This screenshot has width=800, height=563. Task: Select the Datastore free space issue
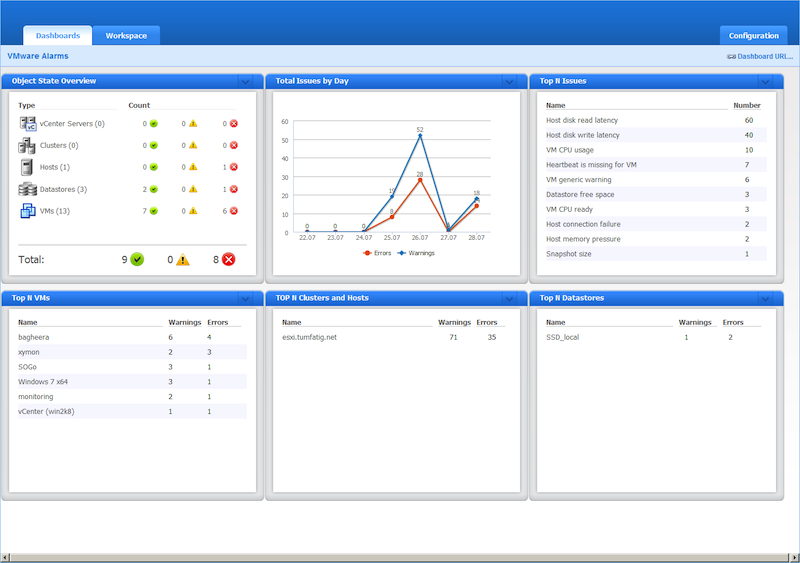[x=656, y=194]
